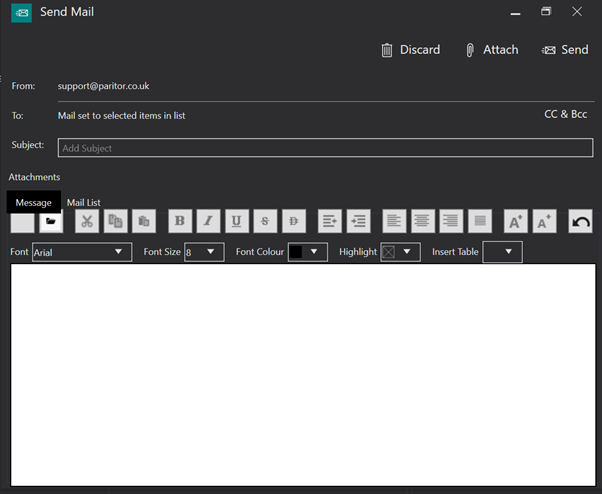Close the Send Mail window
Image resolution: width=602 pixels, height=494 pixels.
click(577, 12)
